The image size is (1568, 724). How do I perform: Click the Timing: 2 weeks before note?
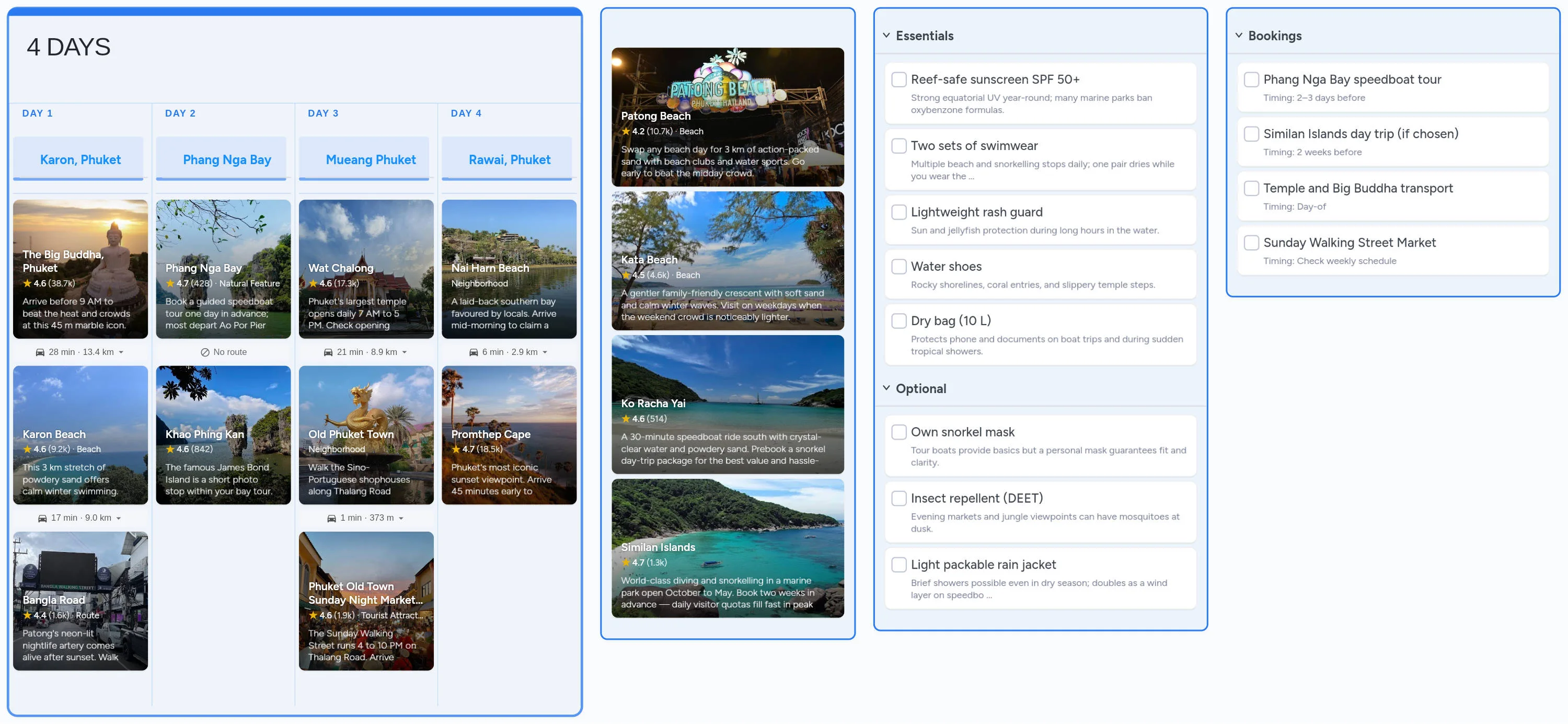tap(1312, 152)
